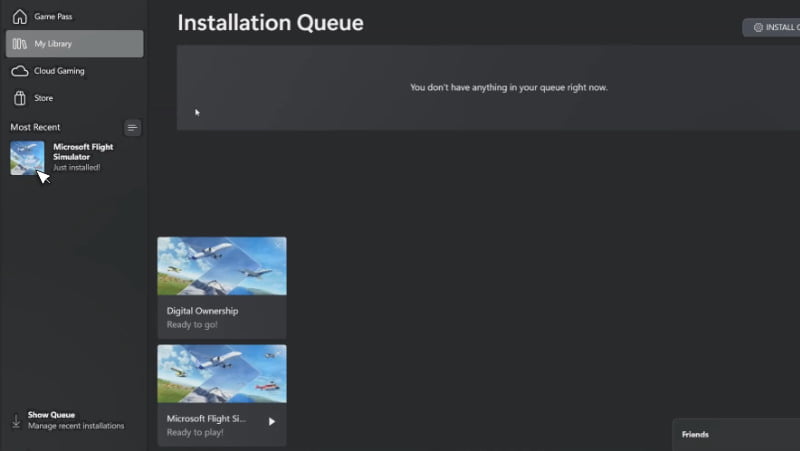Open the Microsoft Flight Simulator card artwork
The height and width of the screenshot is (451, 800).
click(222, 374)
